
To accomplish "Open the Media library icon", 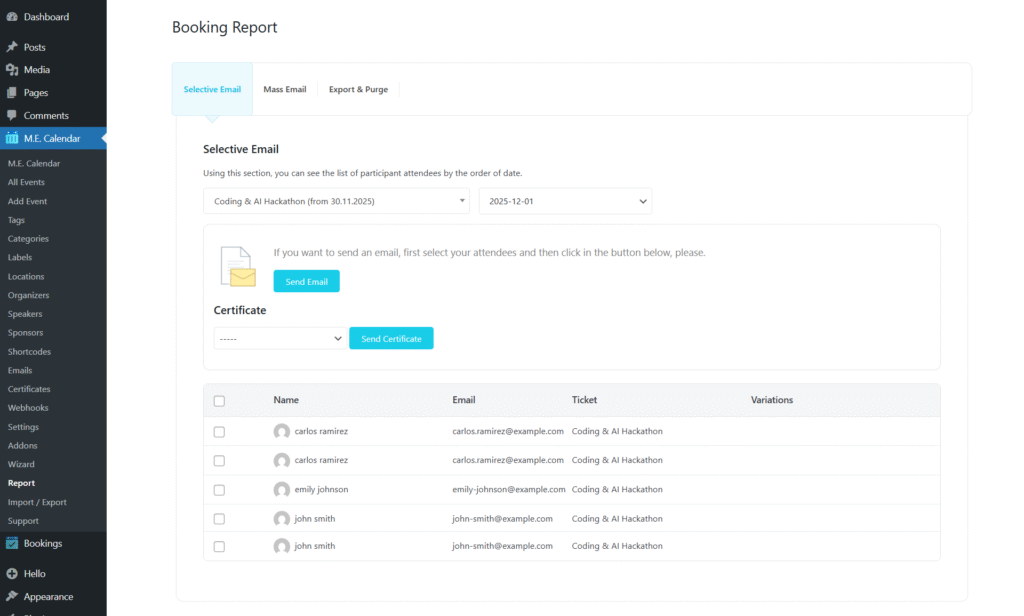I will pos(14,69).
